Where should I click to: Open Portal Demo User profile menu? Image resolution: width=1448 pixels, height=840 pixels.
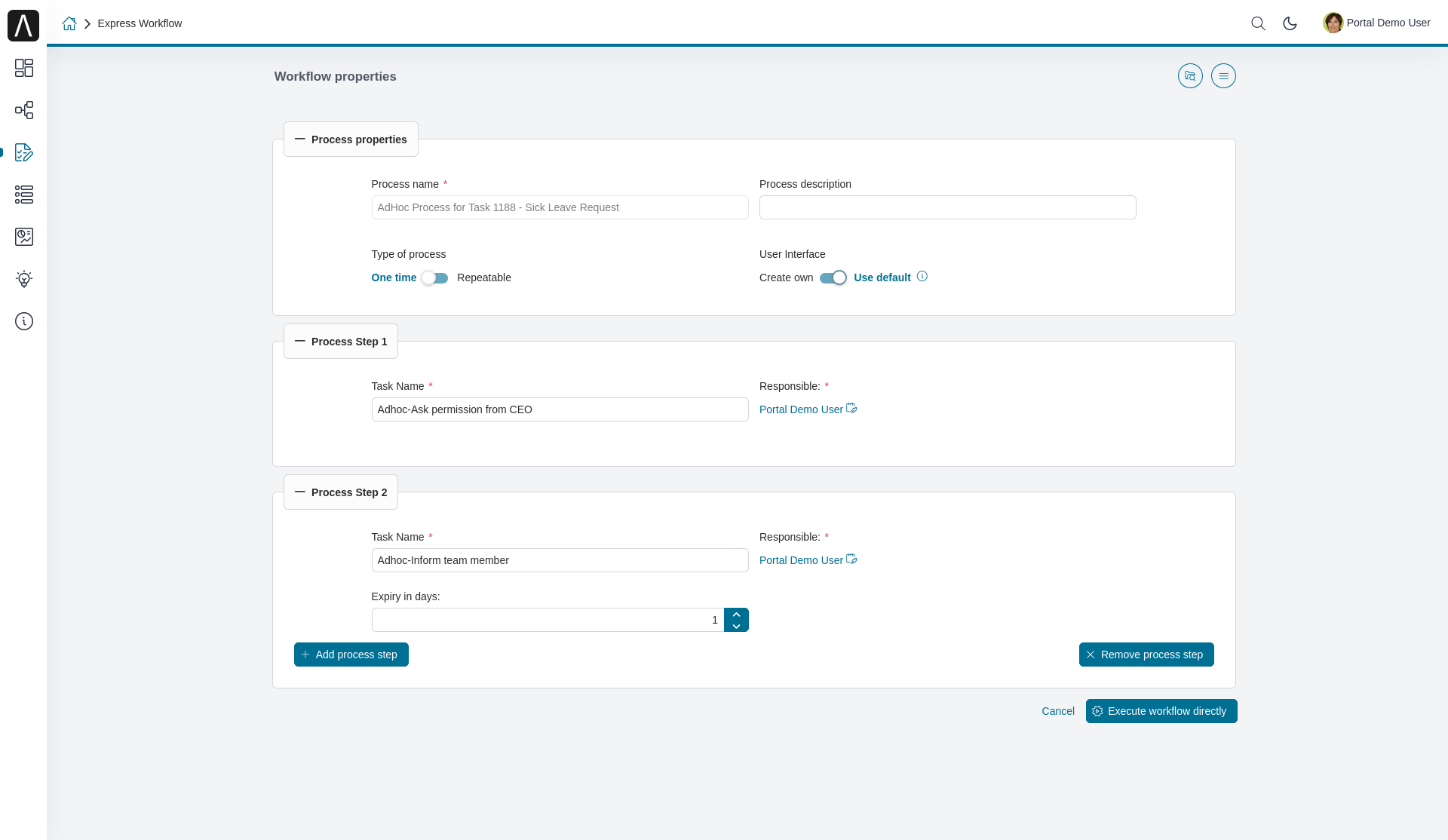(x=1376, y=23)
